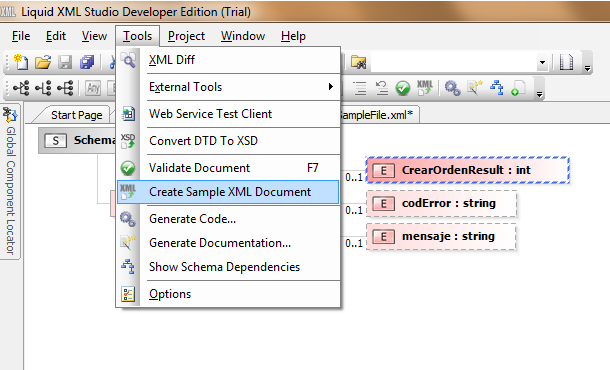Click inside the toolbar search input field
The width and height of the screenshot is (610, 370).
[454, 62]
